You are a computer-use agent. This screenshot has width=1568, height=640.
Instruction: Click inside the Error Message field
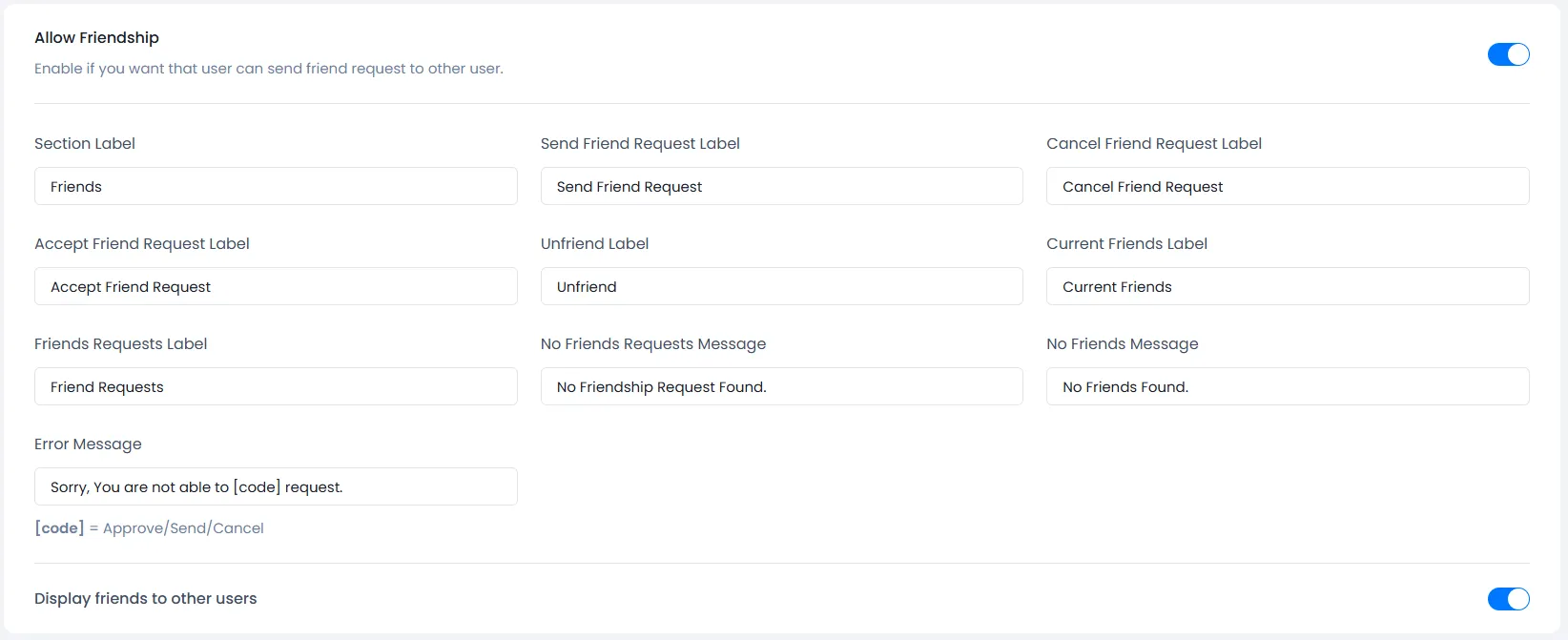point(276,487)
